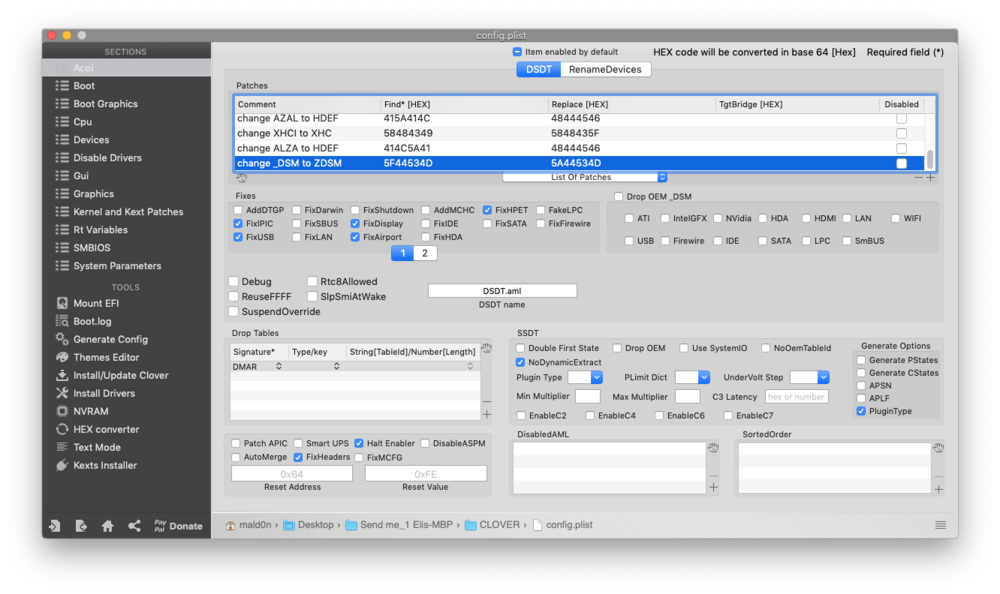Open the Generate Config tool
Screen dimensions: 1000x594
point(109,339)
